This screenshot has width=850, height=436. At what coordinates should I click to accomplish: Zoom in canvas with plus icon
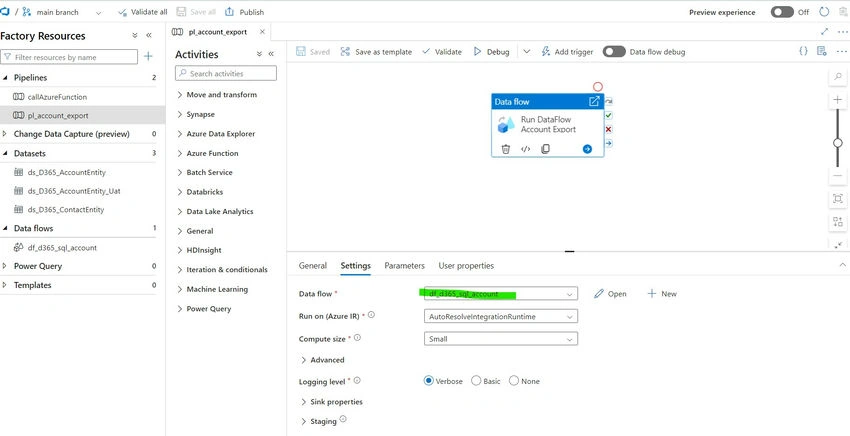(838, 100)
